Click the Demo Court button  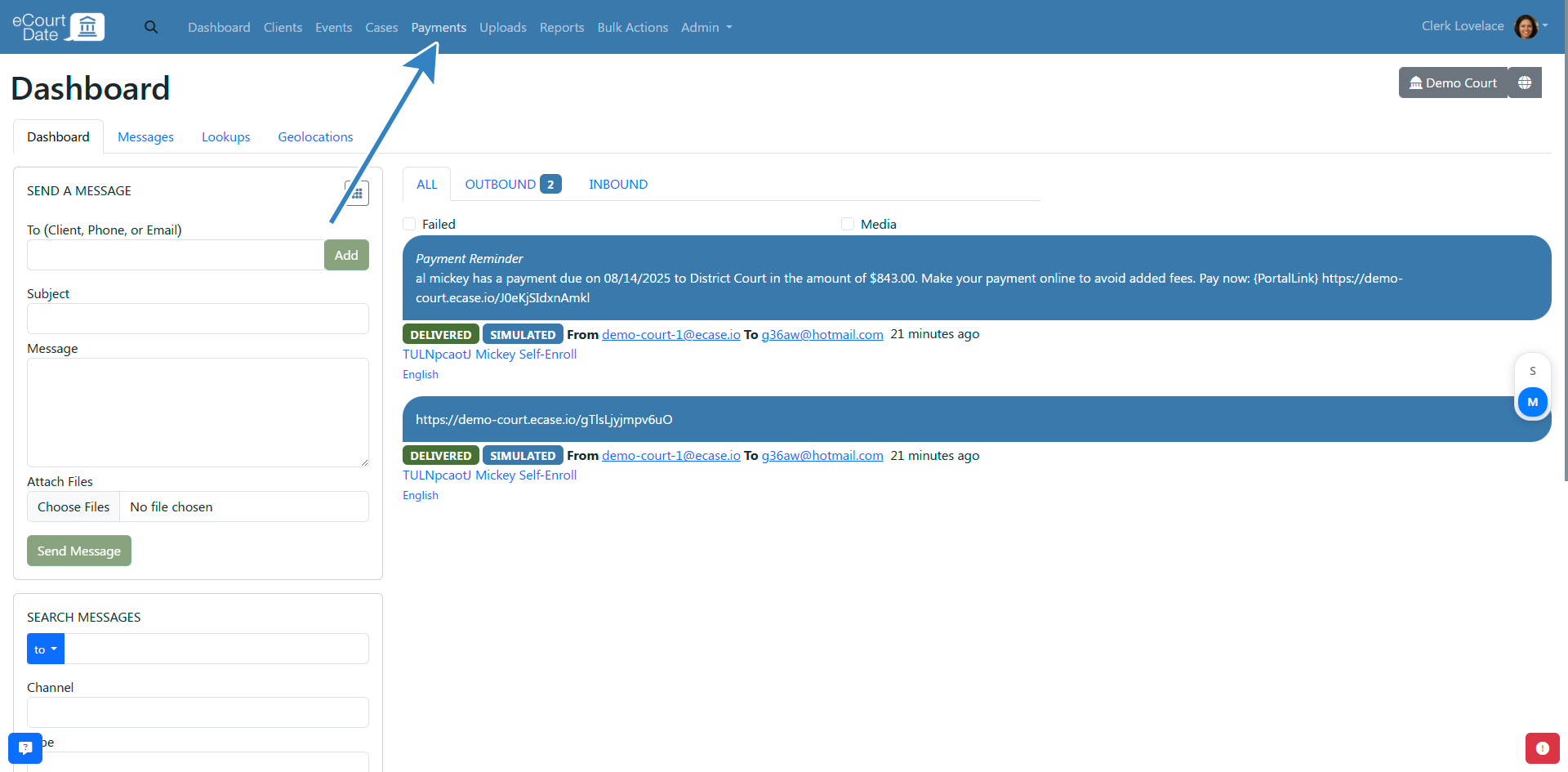(1454, 83)
